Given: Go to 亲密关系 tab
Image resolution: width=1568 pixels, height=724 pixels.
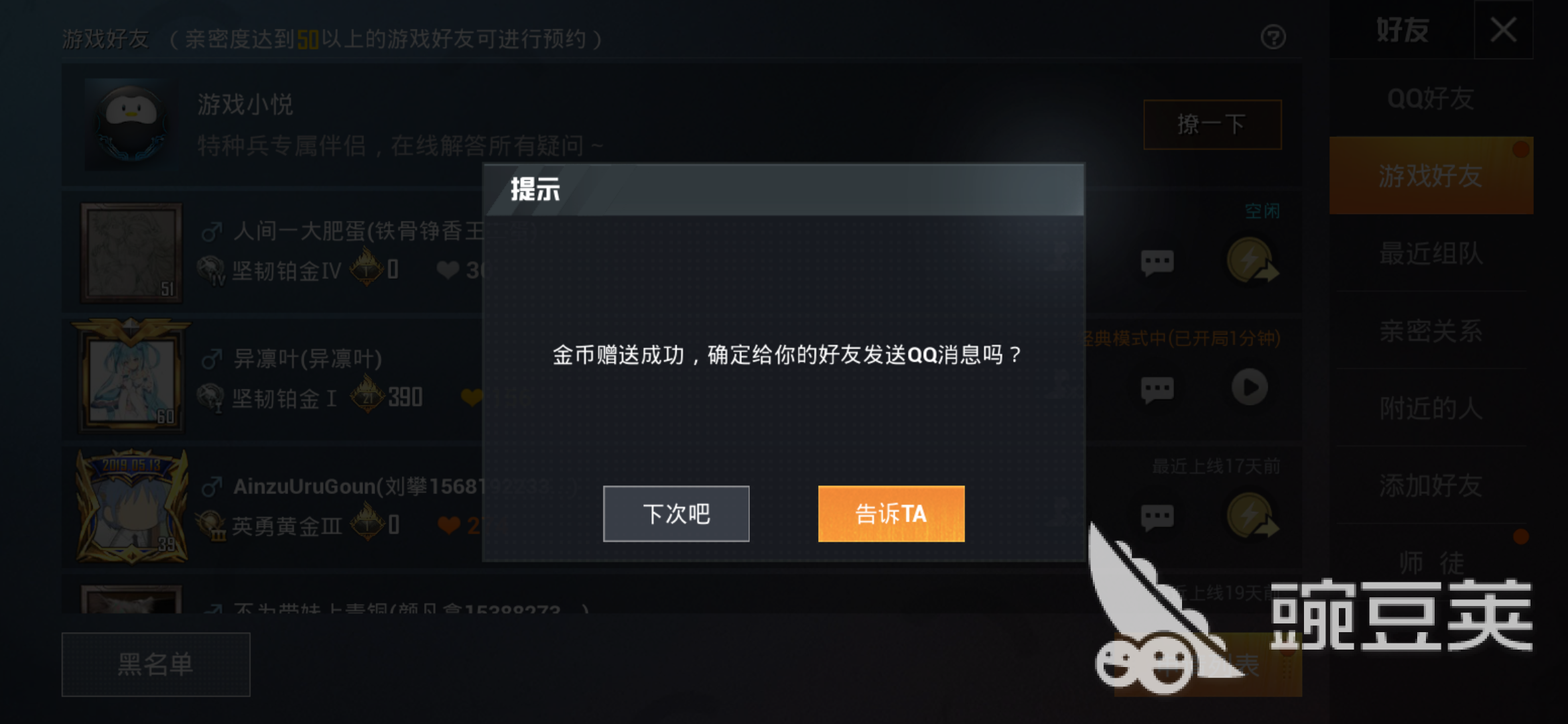Looking at the screenshot, I should pos(1431,330).
